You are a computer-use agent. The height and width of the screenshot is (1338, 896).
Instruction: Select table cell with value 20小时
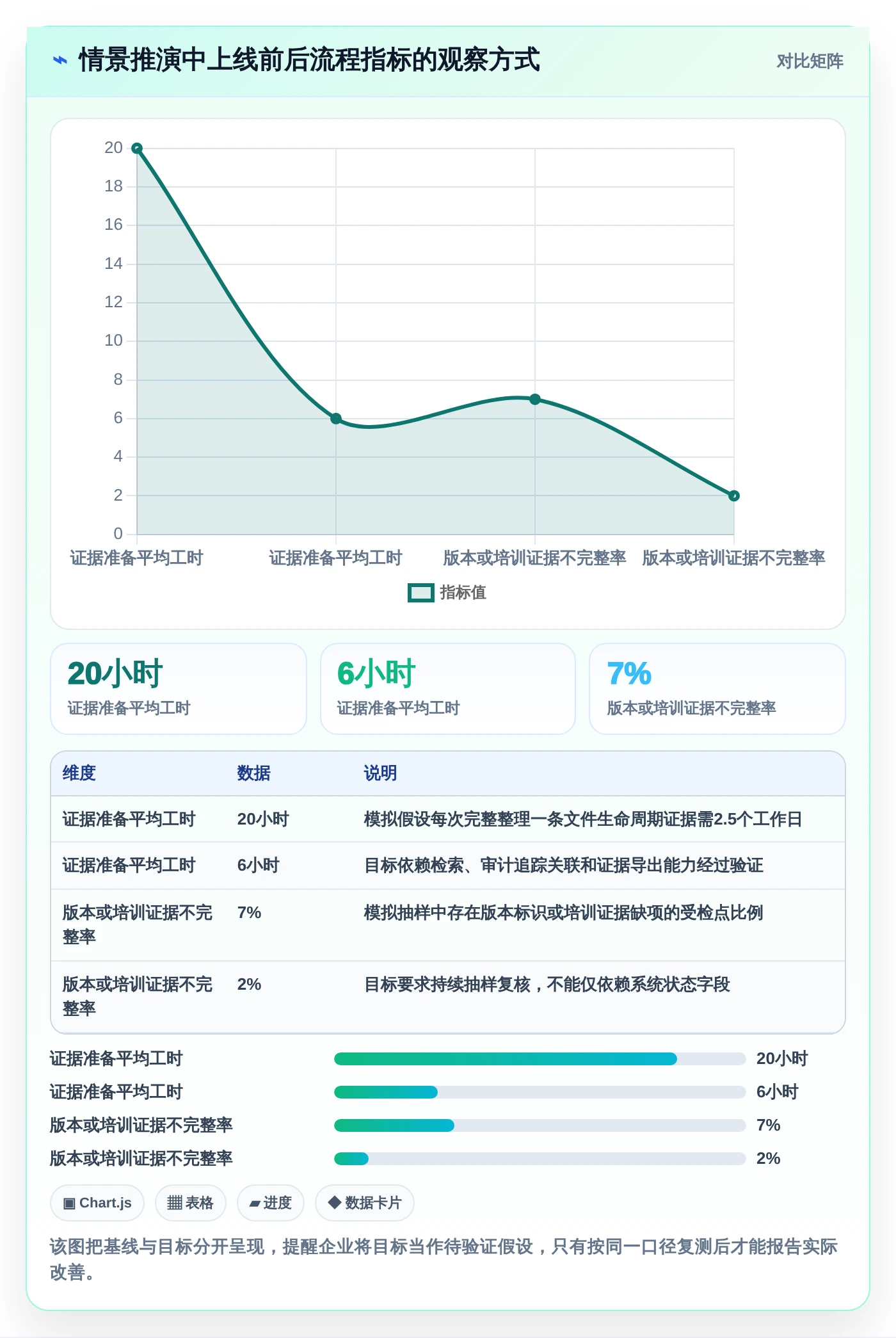coord(263,819)
